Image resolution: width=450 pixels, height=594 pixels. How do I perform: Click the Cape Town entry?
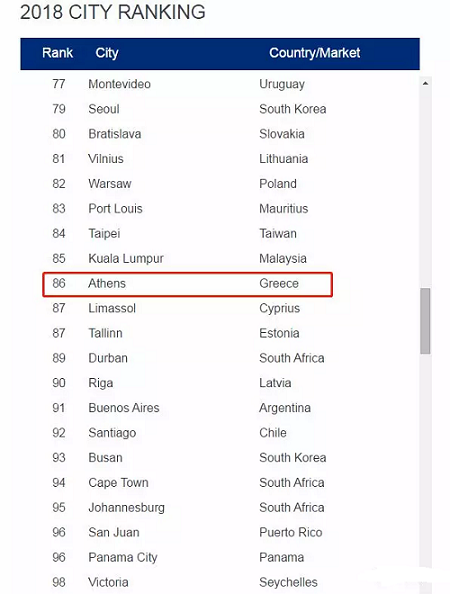(x=118, y=483)
